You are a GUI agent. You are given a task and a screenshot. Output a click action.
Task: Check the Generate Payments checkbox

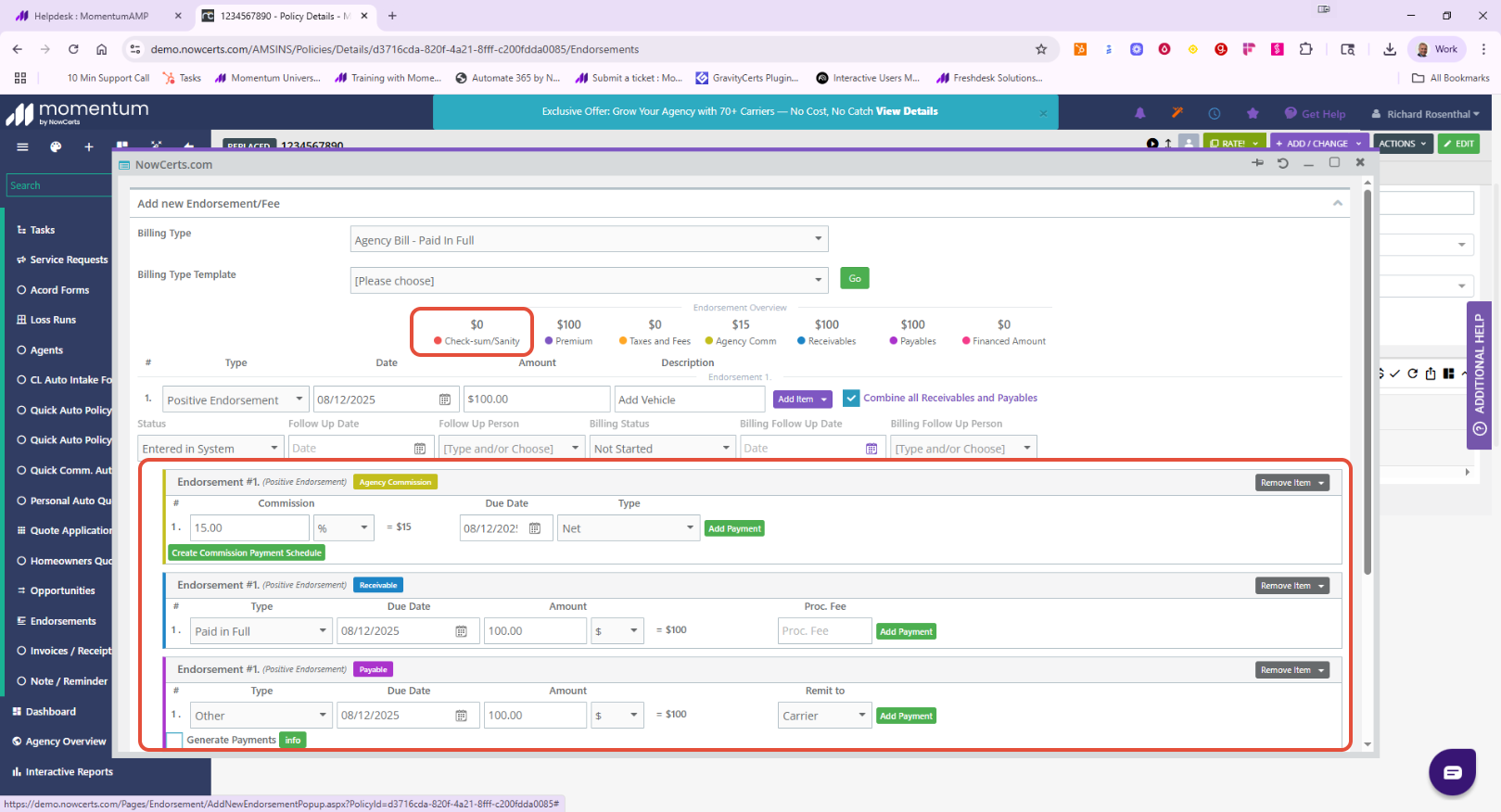point(173,740)
